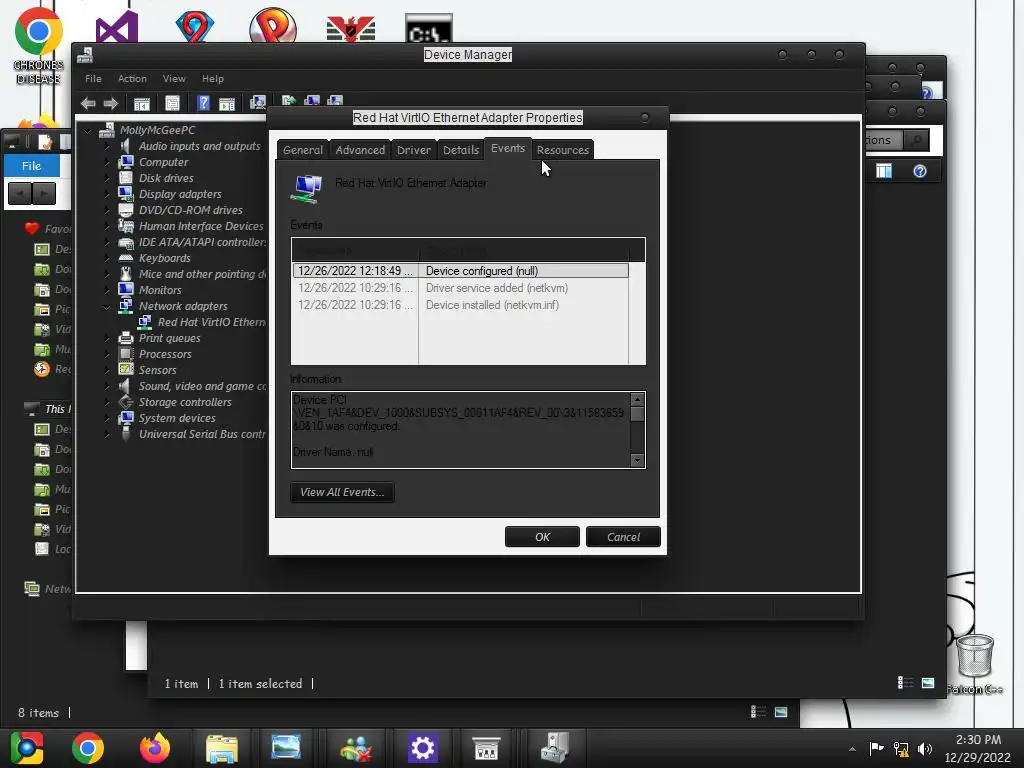Expand the Keyboards node

[106, 258]
